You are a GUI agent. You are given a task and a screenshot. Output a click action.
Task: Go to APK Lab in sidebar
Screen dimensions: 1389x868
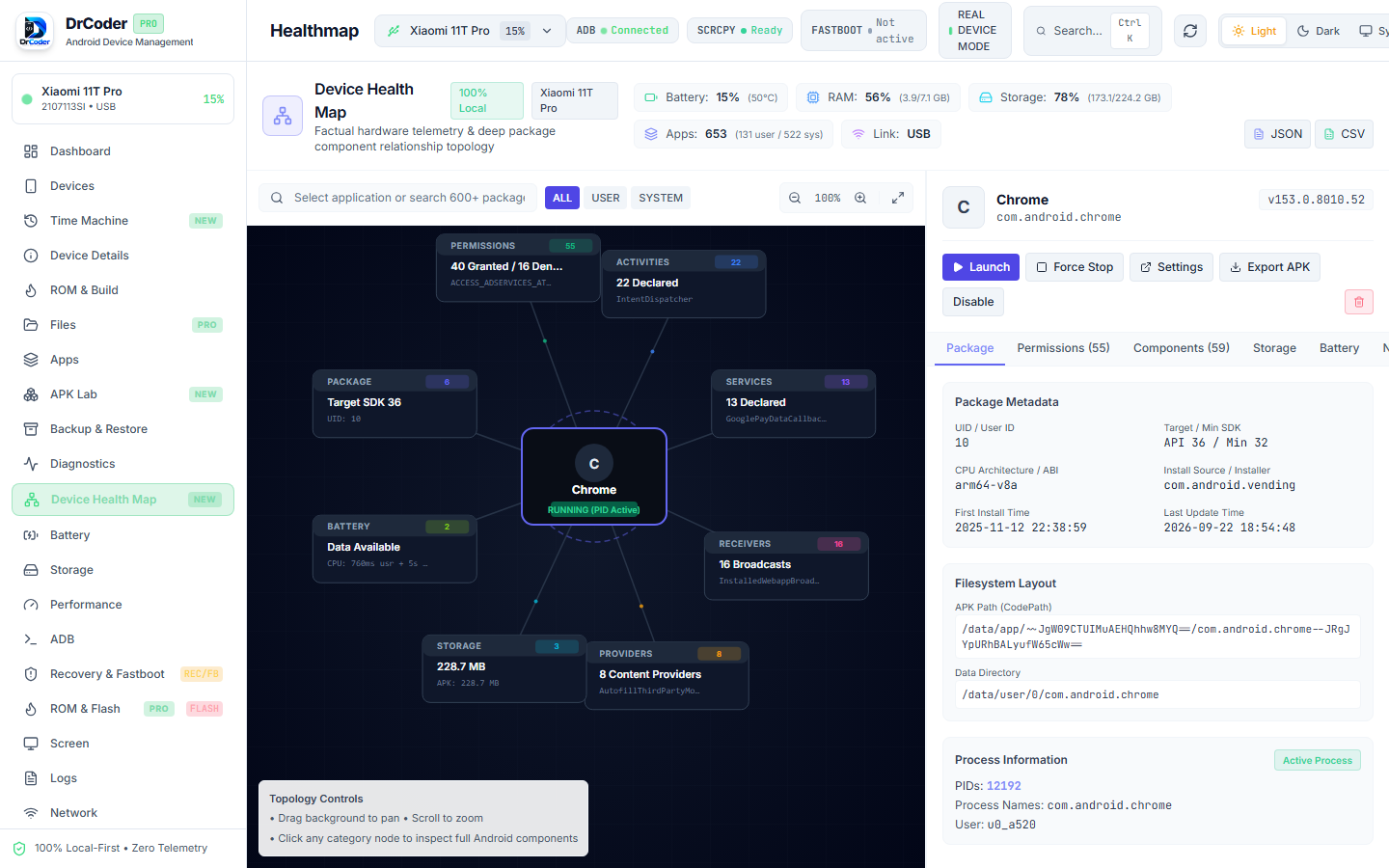pos(123,394)
